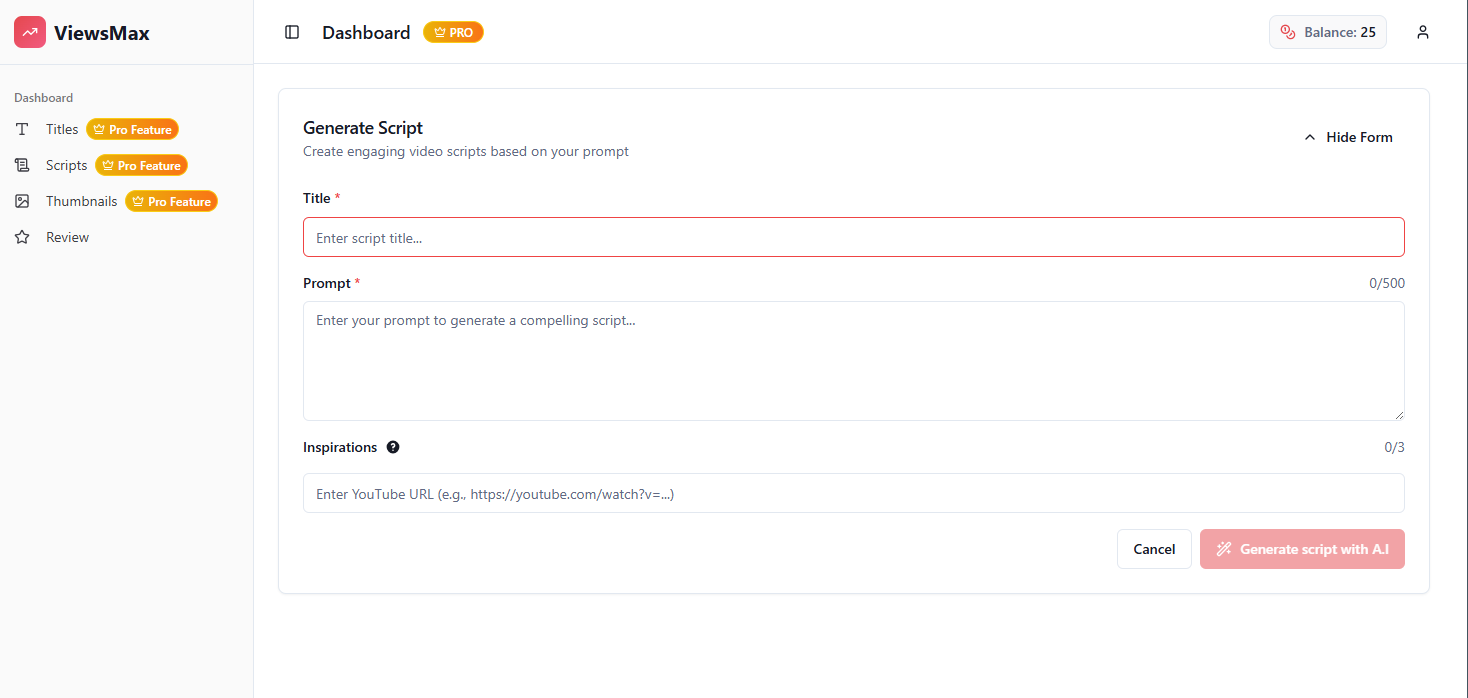Click the Balance: 25 button
This screenshot has width=1468, height=698.
tap(1328, 32)
